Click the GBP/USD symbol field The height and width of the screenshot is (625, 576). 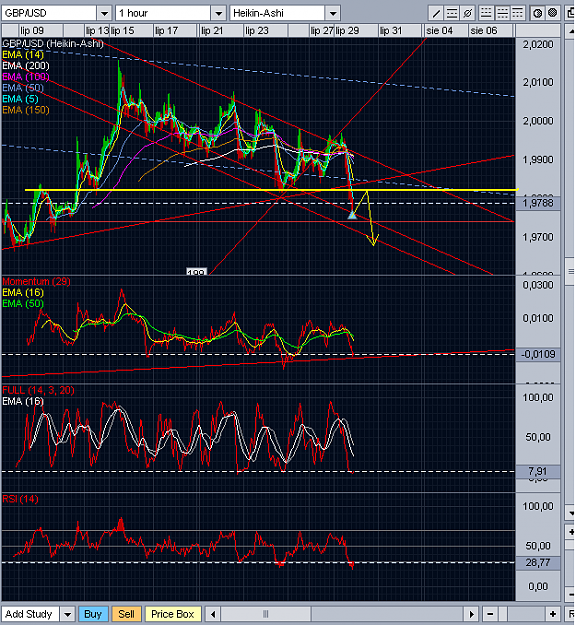coord(49,13)
